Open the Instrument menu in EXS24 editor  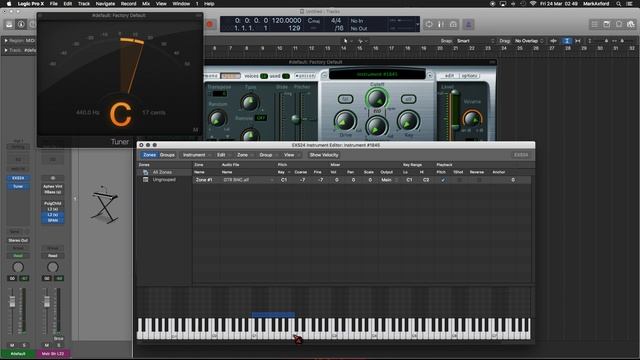[196, 155]
